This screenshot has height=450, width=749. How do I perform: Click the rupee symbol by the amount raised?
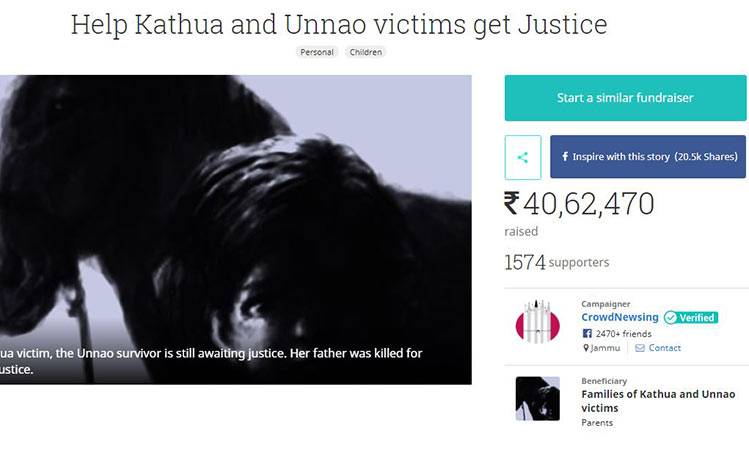[x=512, y=203]
